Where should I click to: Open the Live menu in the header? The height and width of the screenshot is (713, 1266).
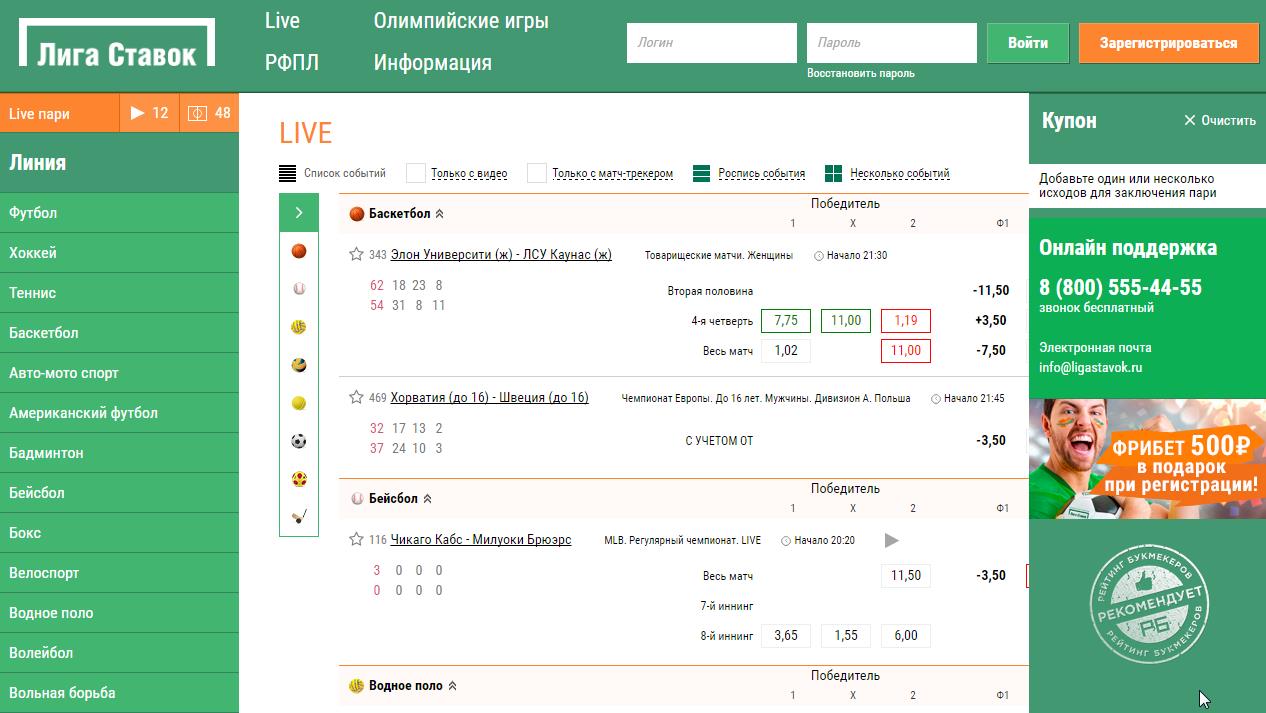click(x=283, y=20)
